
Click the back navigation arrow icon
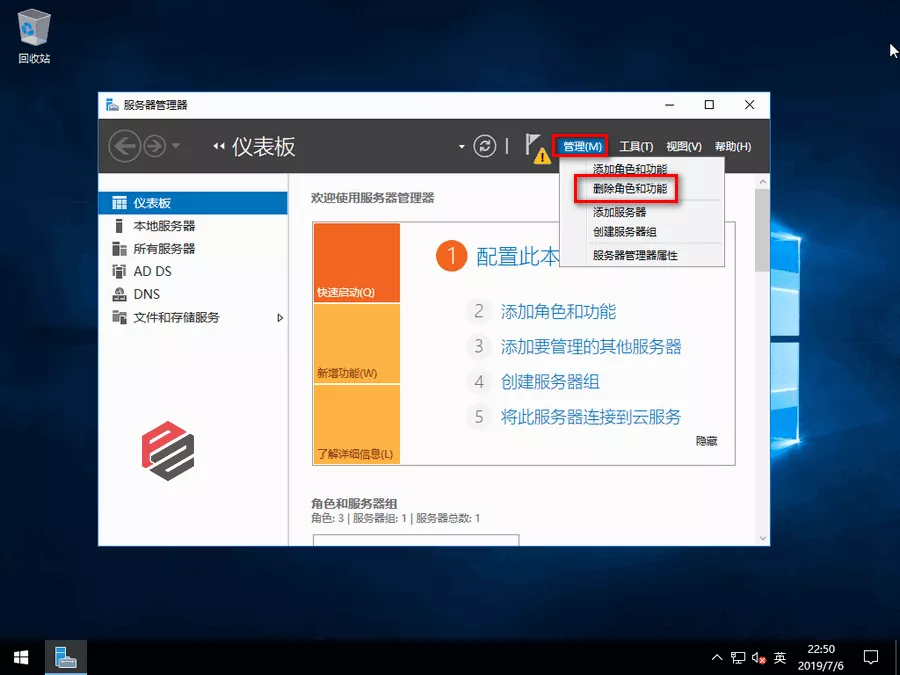pos(124,146)
